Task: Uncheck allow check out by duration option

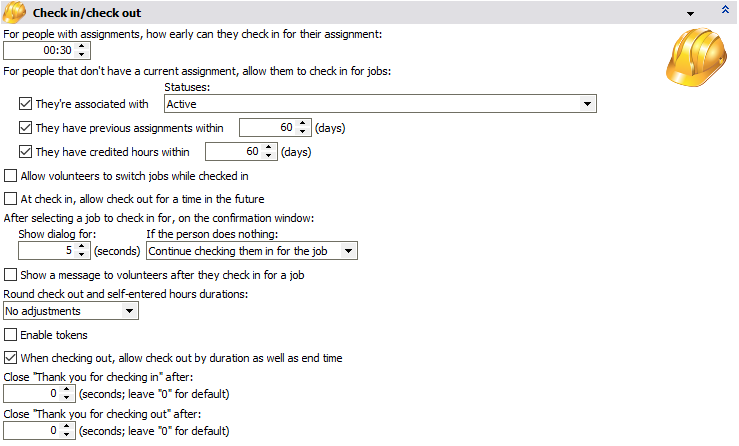Action: click(x=11, y=358)
